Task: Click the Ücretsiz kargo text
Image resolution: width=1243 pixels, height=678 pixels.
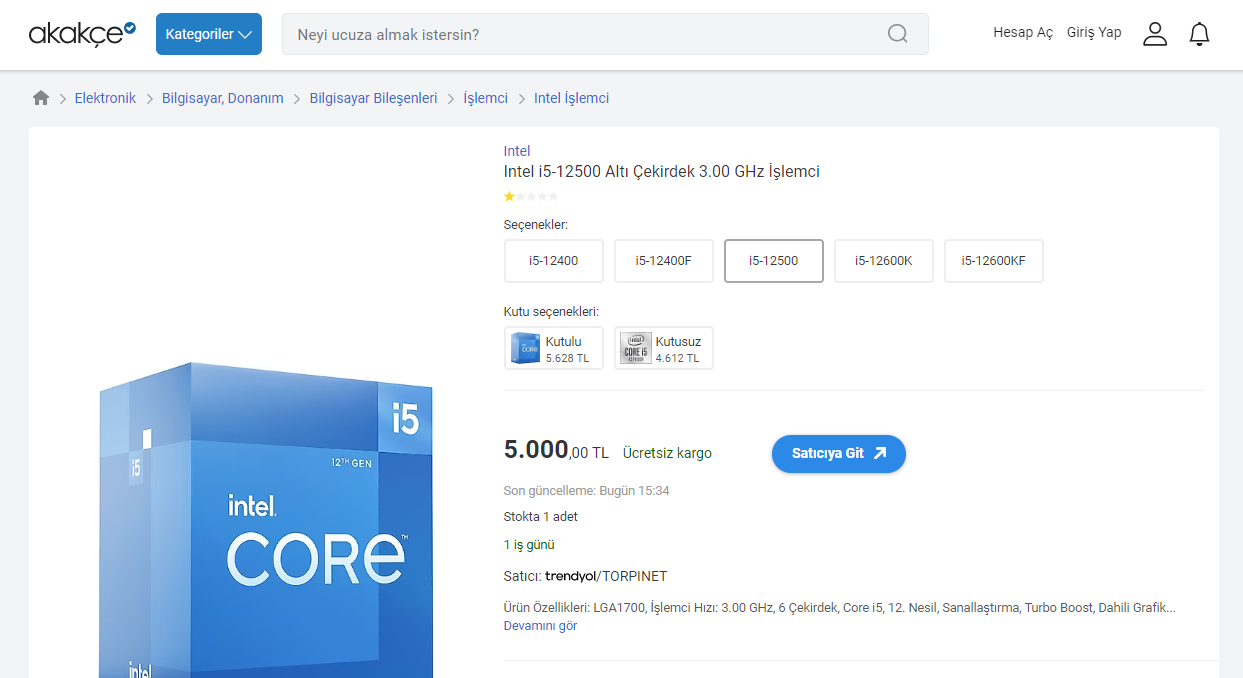Action: 667,453
